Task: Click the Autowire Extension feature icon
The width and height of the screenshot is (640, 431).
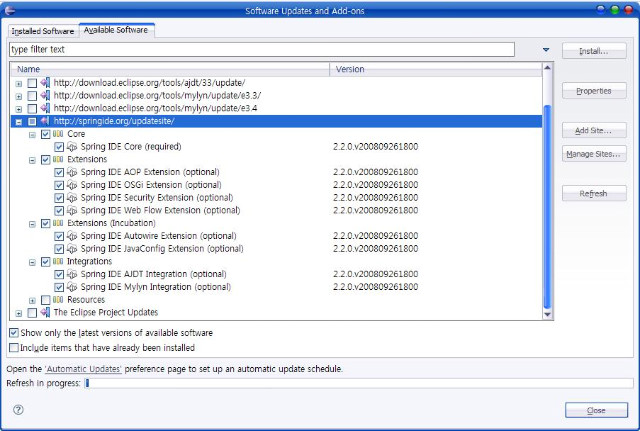Action: pyautogui.click(x=72, y=236)
